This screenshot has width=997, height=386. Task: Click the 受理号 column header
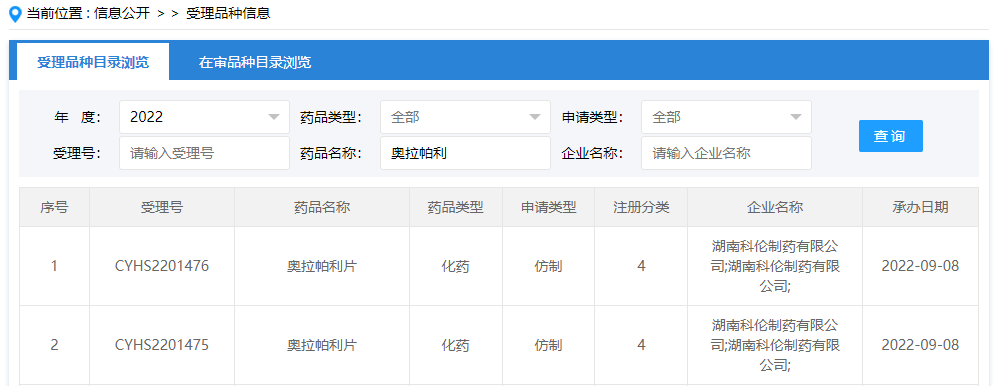click(x=162, y=207)
